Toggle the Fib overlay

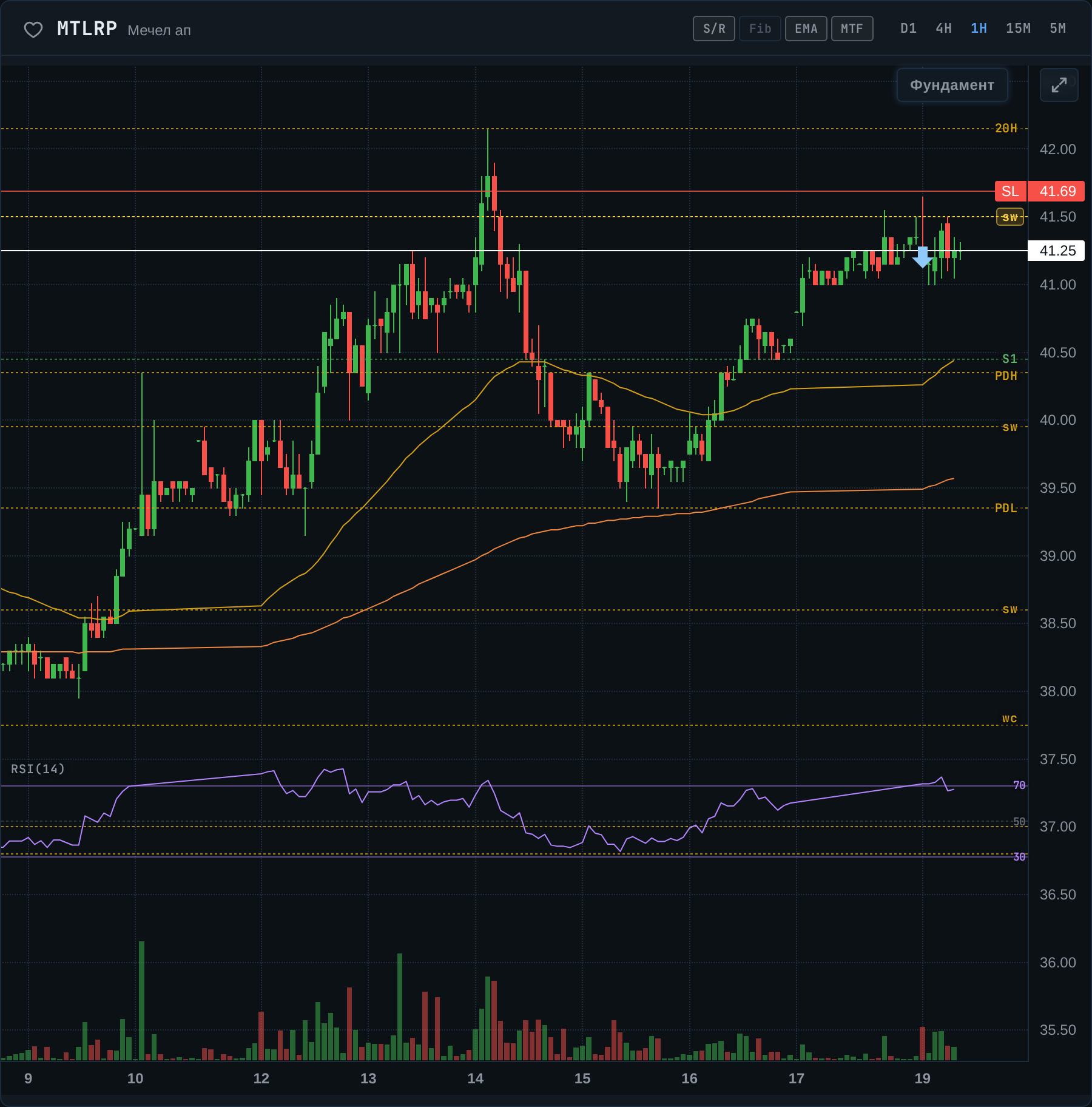[760, 29]
